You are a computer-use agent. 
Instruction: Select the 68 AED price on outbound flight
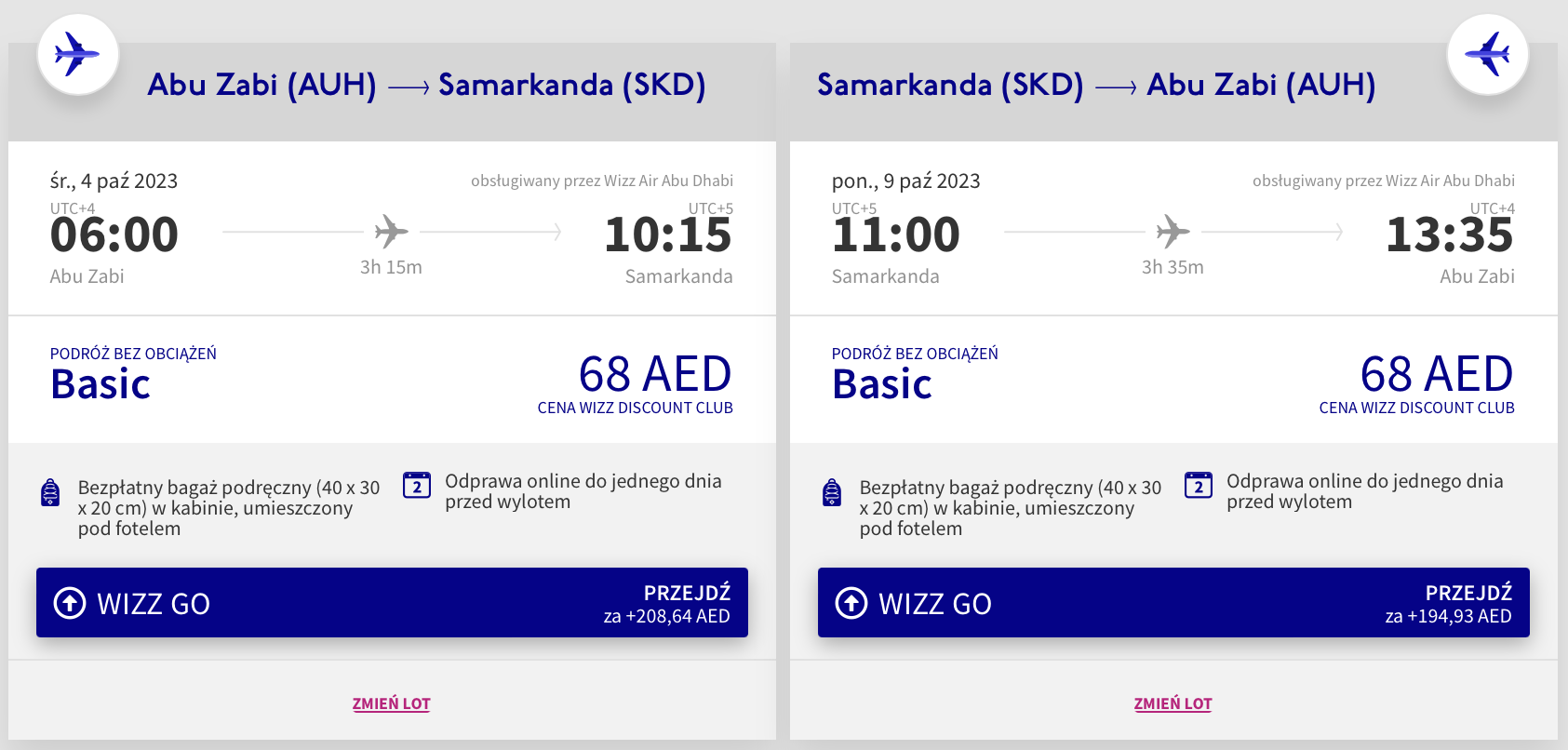[x=655, y=374]
